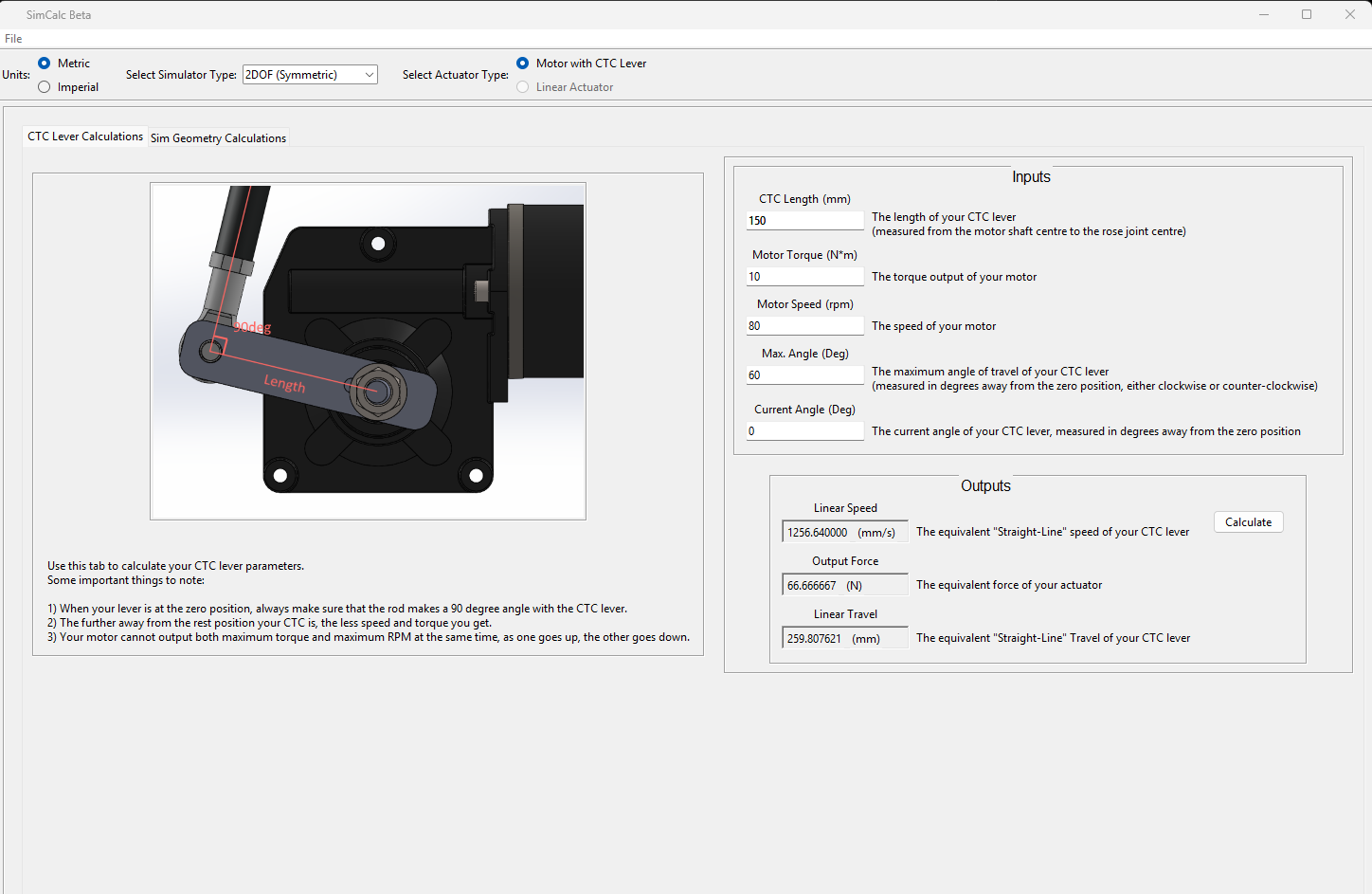
Task: Click the Motor Torque input field
Action: click(x=804, y=277)
